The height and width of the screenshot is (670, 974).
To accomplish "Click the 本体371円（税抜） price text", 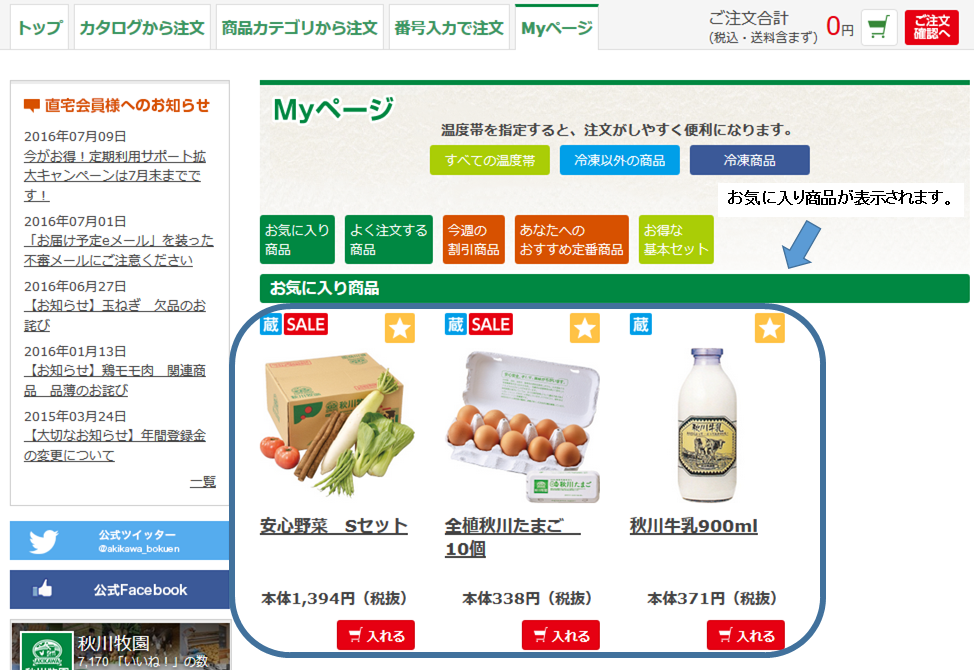I will pyautogui.click(x=712, y=599).
